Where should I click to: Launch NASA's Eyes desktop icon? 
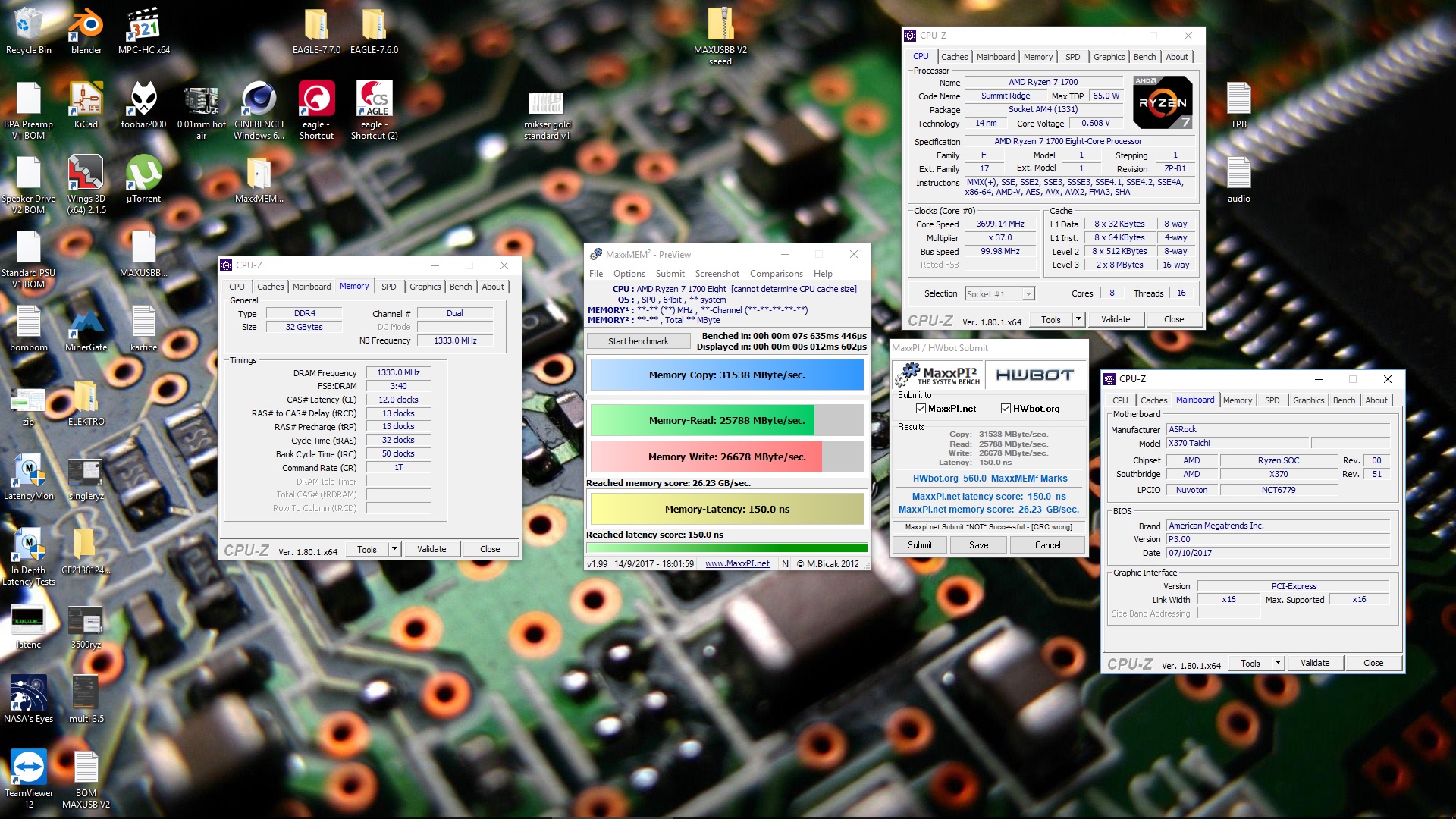29,700
